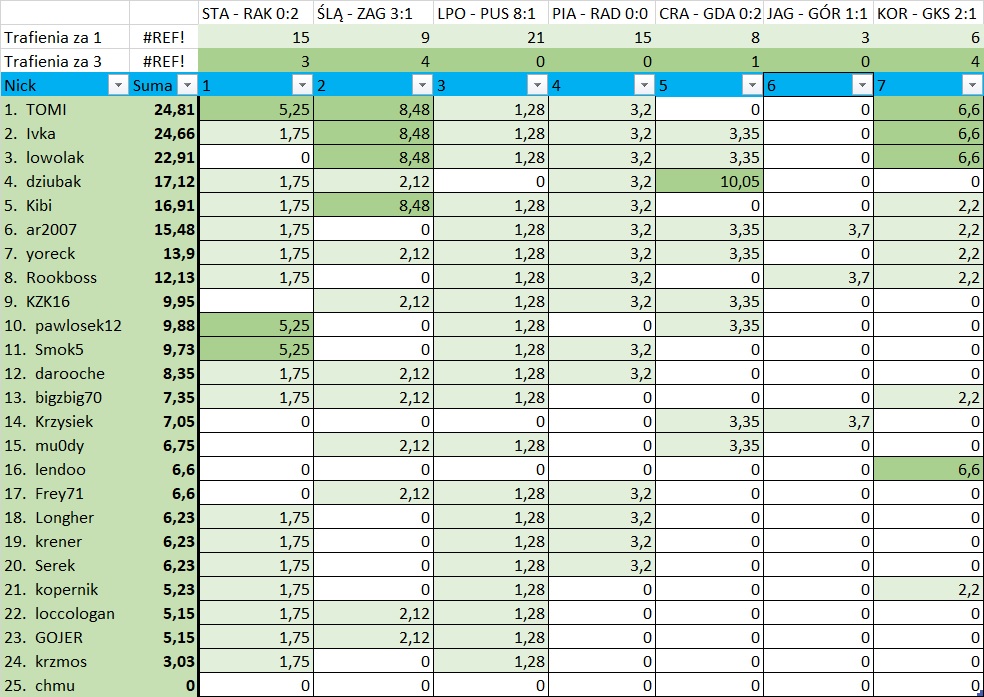Open filter dropdown for column 3
Viewport: 984px width, 697px height.
536,86
